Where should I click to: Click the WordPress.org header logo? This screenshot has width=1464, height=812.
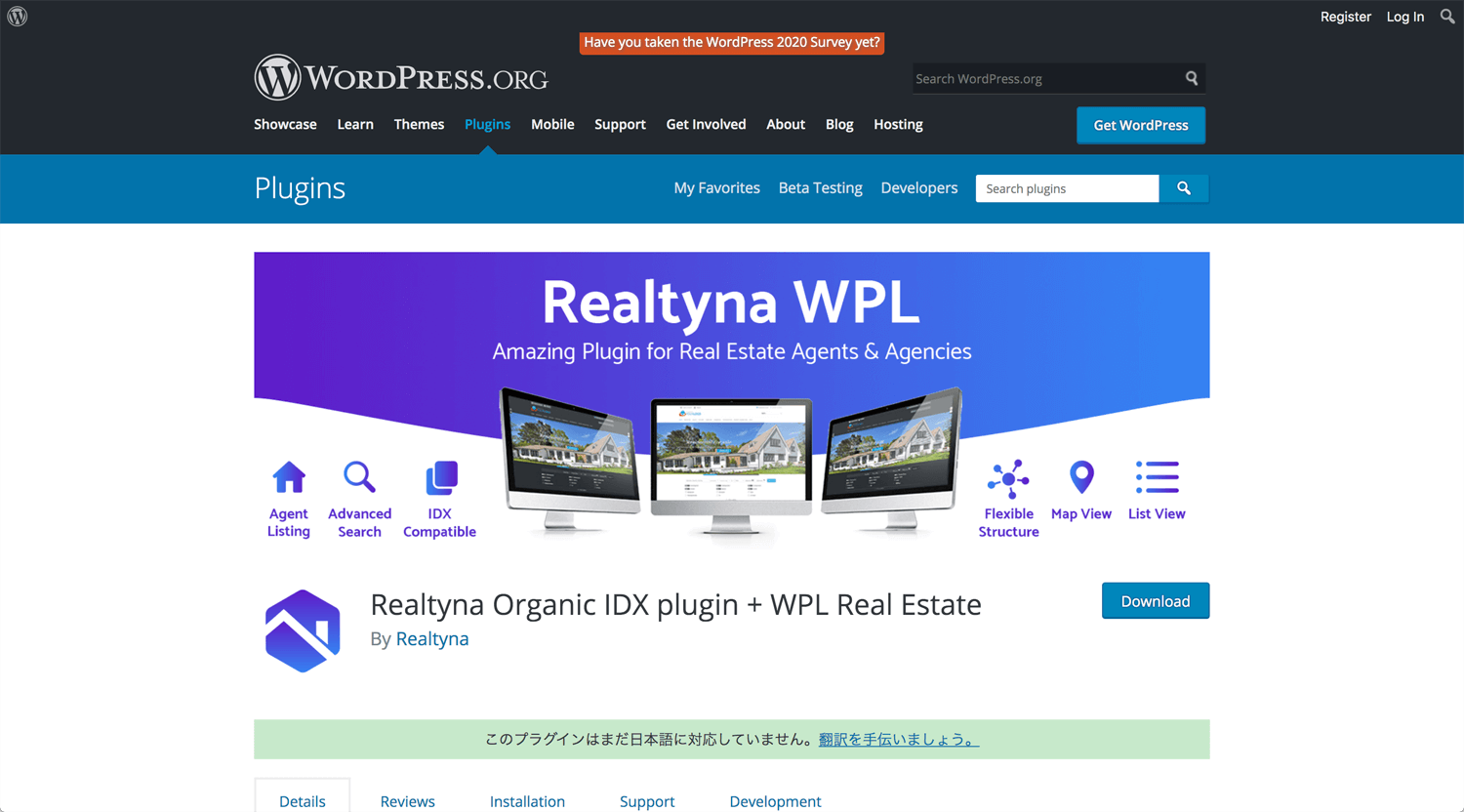click(x=401, y=77)
